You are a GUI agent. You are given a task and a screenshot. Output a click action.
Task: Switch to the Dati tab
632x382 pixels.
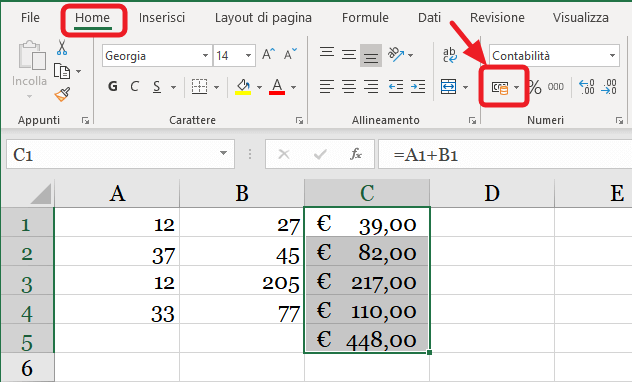point(429,18)
